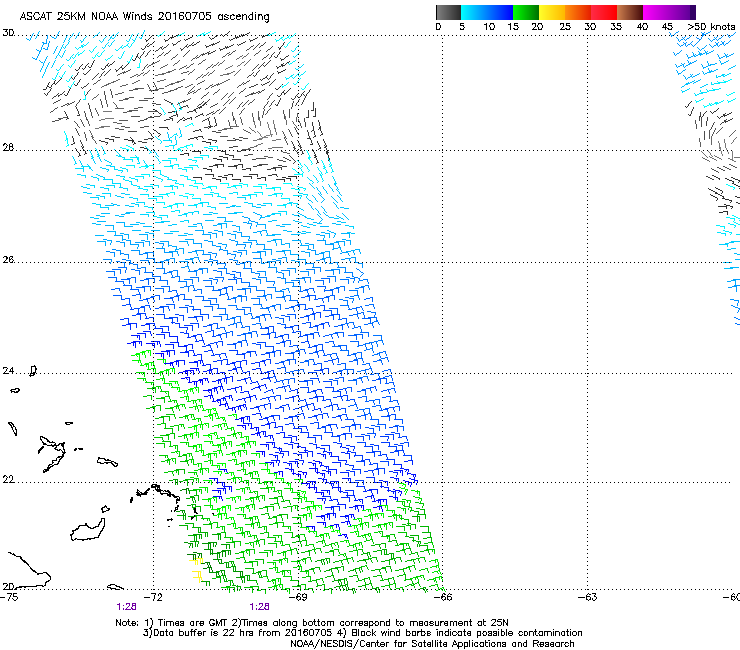Click longitude label '-66'
Screen dimensions: 740x650
click(x=443, y=597)
